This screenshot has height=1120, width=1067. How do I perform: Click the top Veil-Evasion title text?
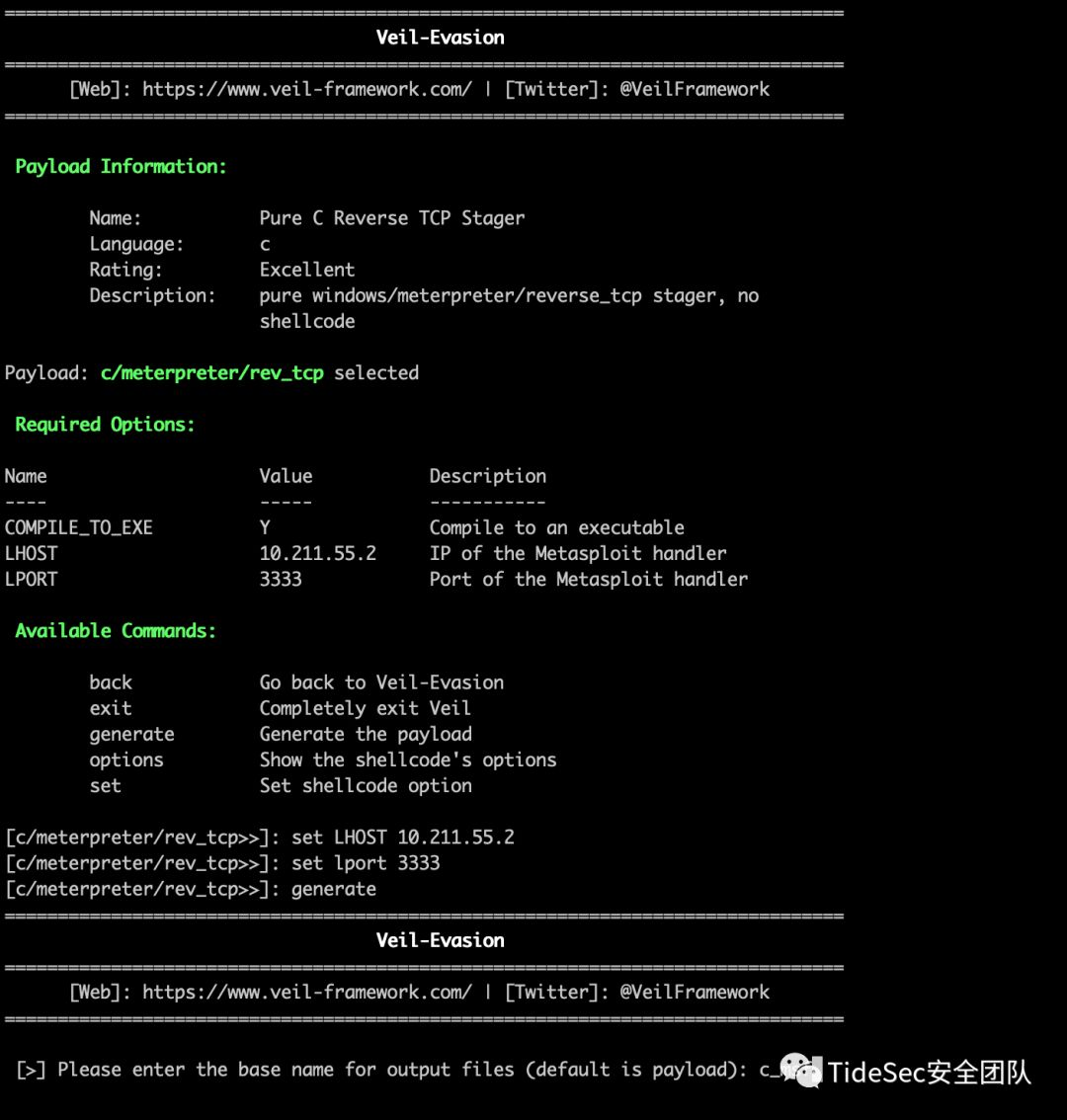(441, 38)
